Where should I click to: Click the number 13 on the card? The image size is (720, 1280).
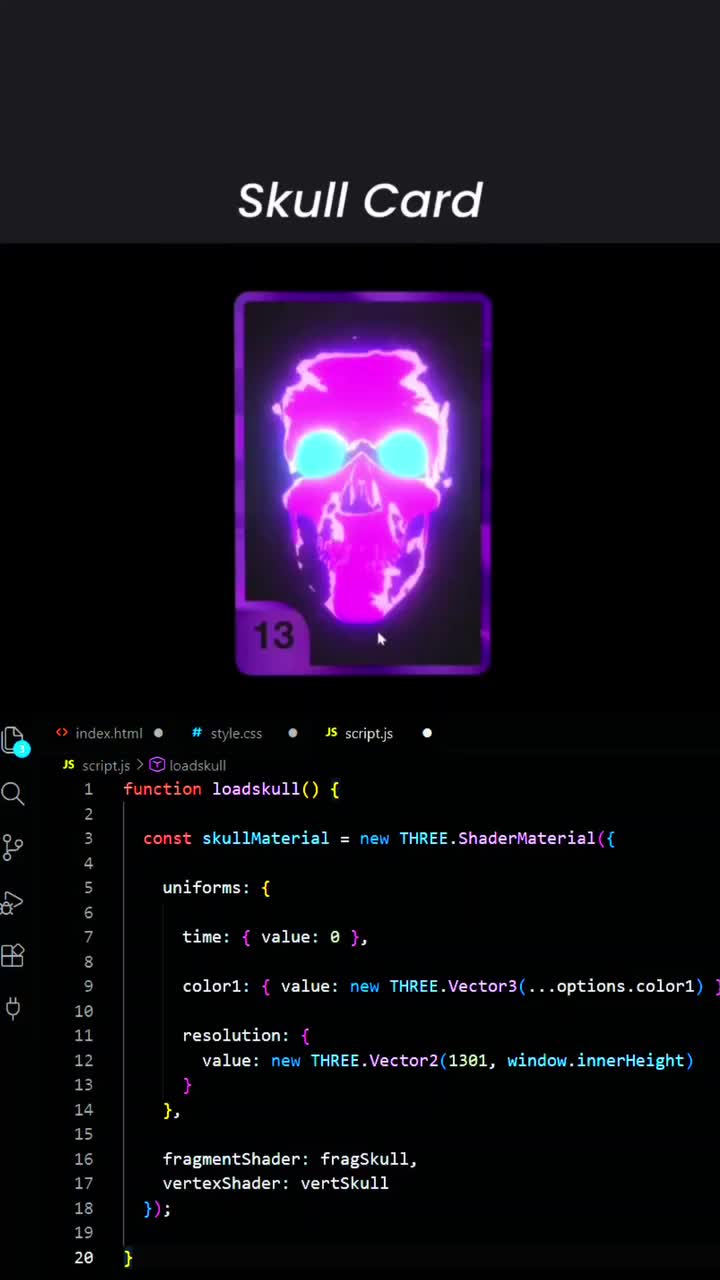tap(273, 635)
